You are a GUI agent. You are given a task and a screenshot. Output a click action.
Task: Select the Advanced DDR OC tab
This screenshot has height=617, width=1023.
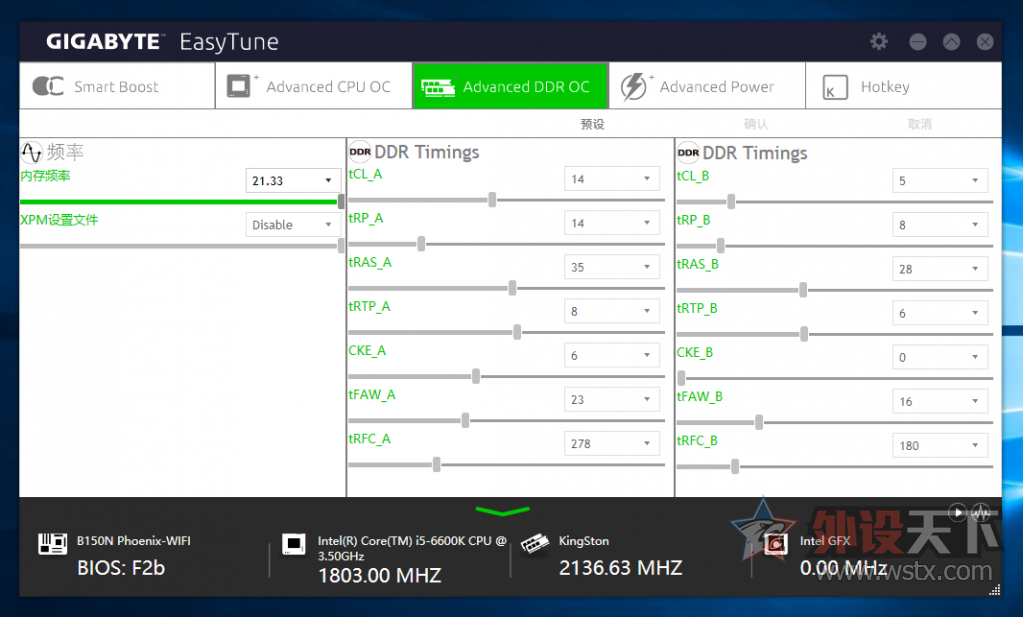[x=510, y=86]
